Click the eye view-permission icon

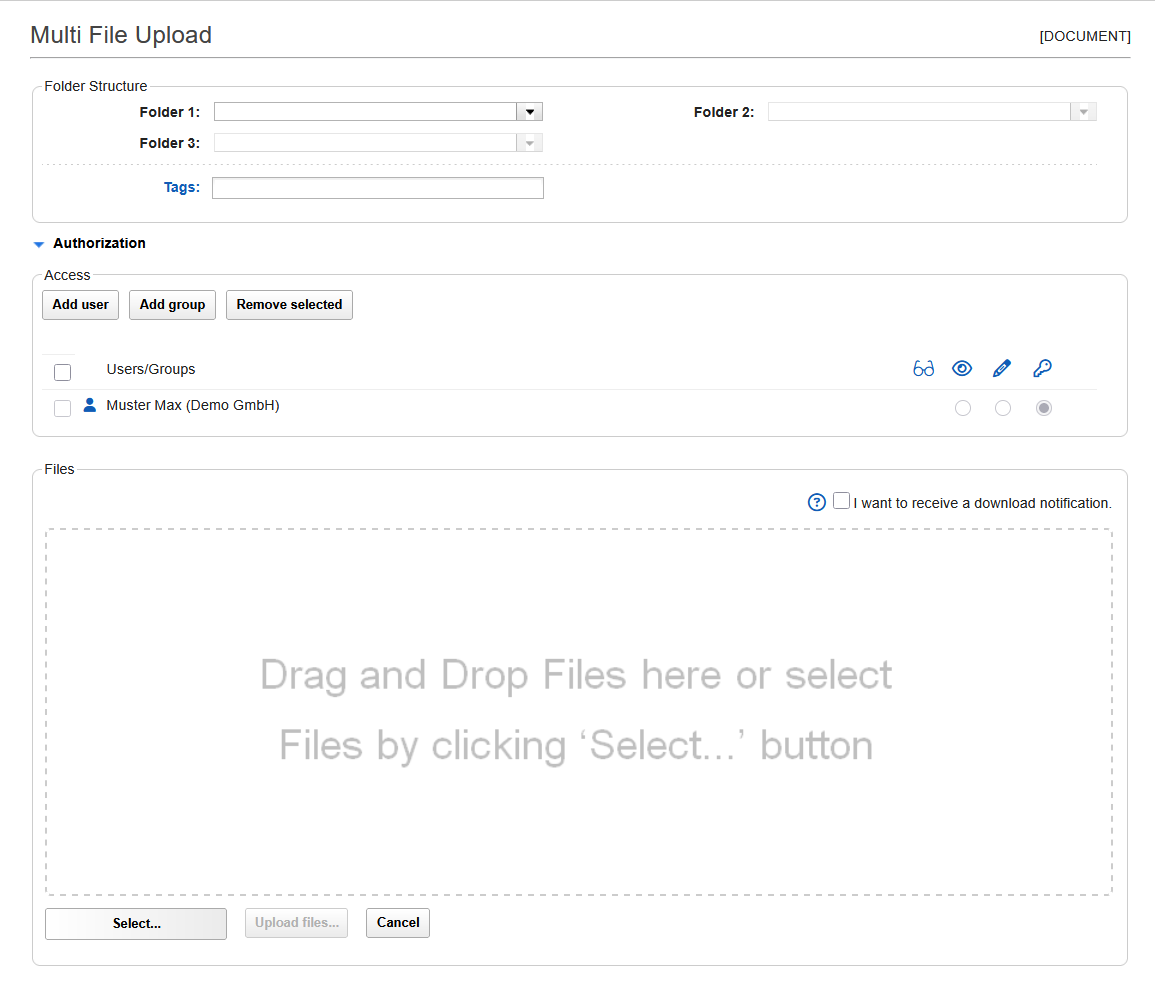962,369
